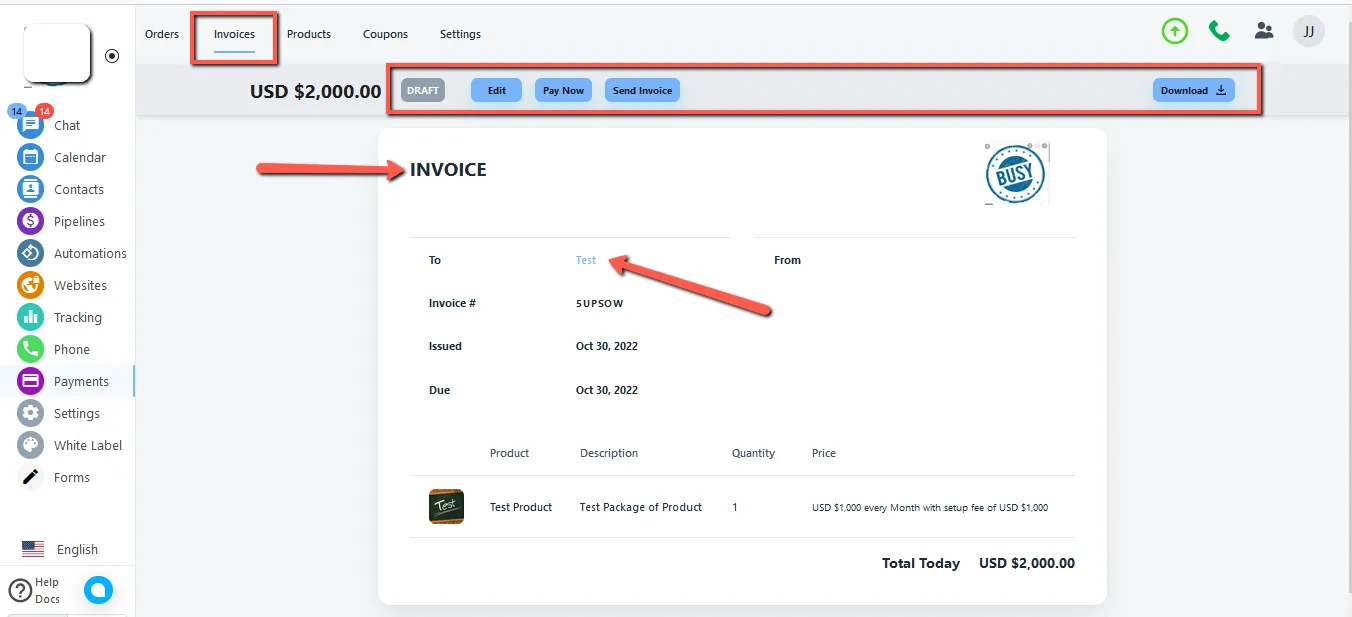Click the Edit invoice button
This screenshot has width=1352, height=617.
point(496,90)
